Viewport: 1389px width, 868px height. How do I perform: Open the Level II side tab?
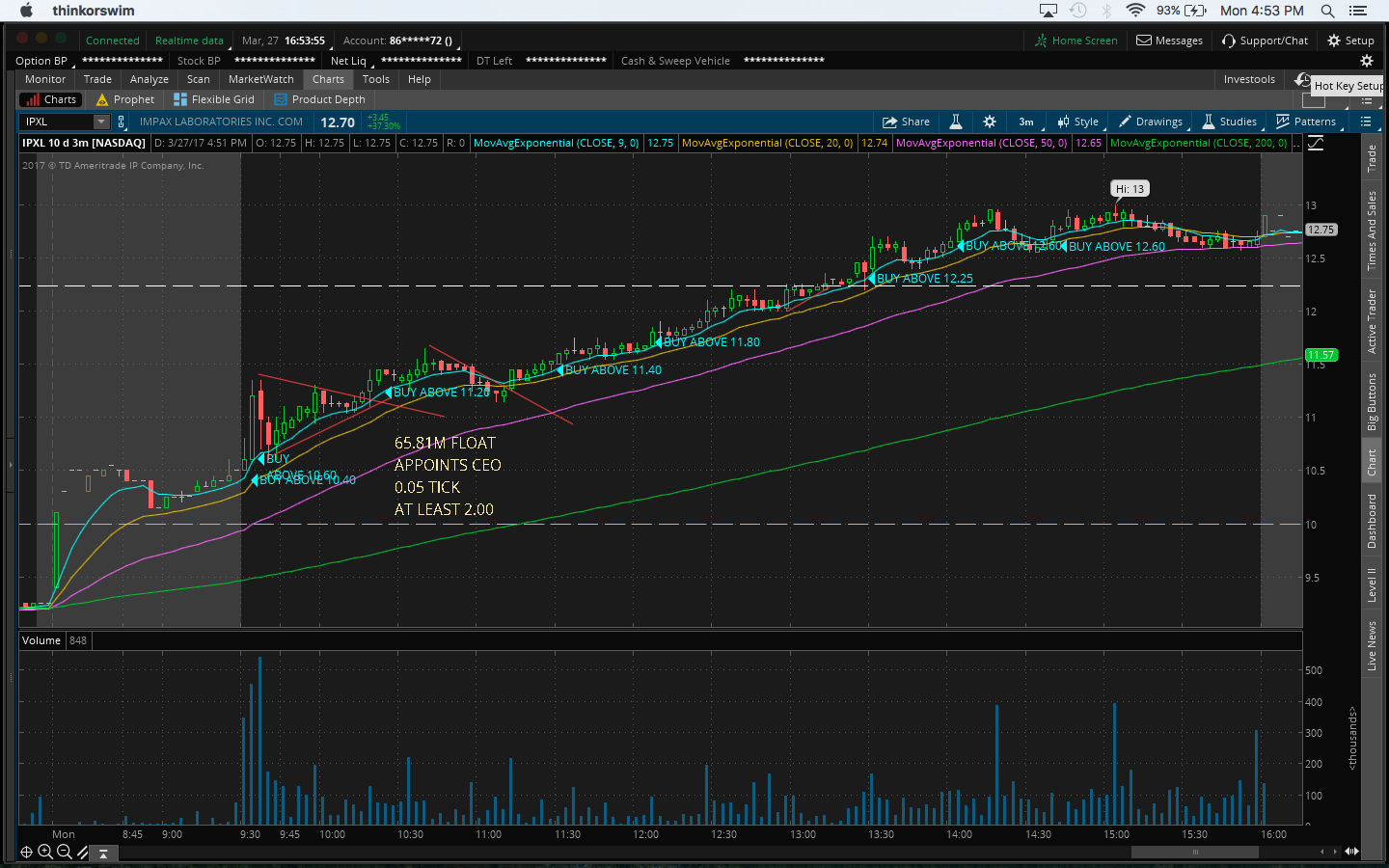click(1372, 584)
